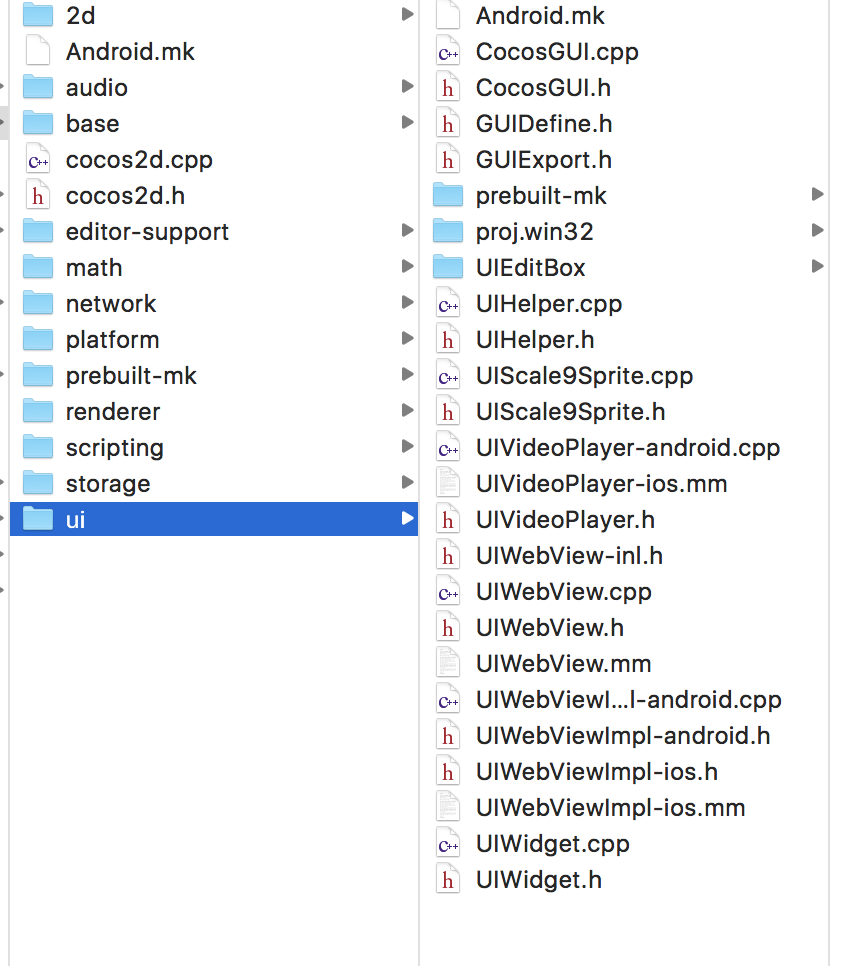Select the truncated UIWebViewI...l-android.cpp file name
This screenshot has width=858, height=966.
[x=628, y=700]
